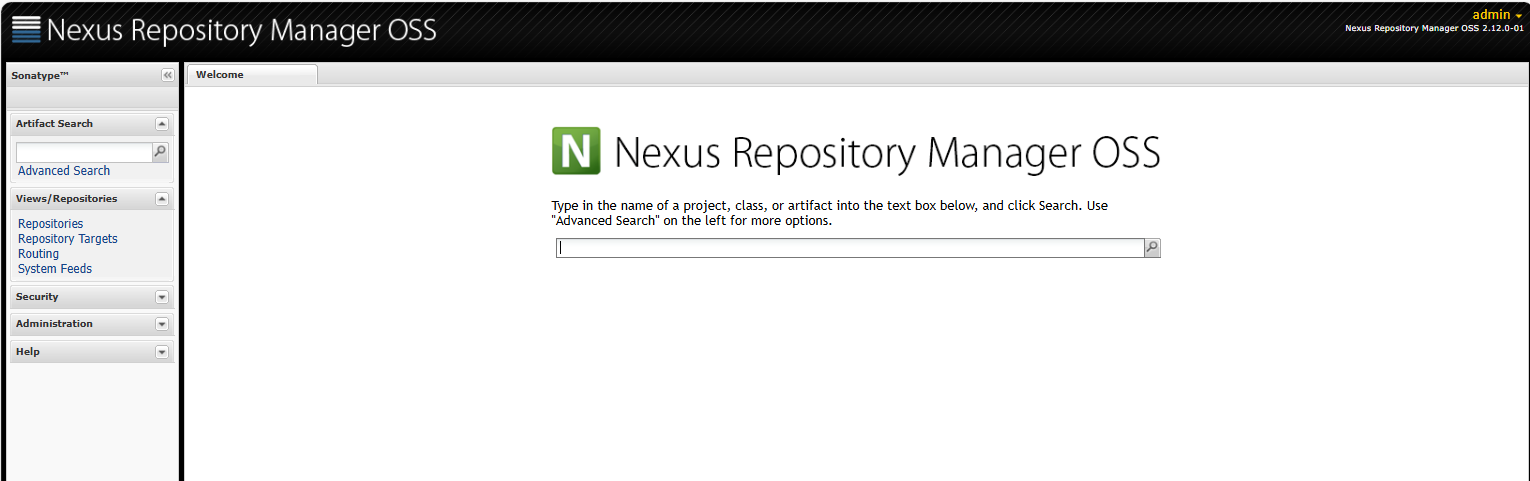Click the green Nexus N logo
Viewport: 1530px width, 481px height.
[576, 151]
